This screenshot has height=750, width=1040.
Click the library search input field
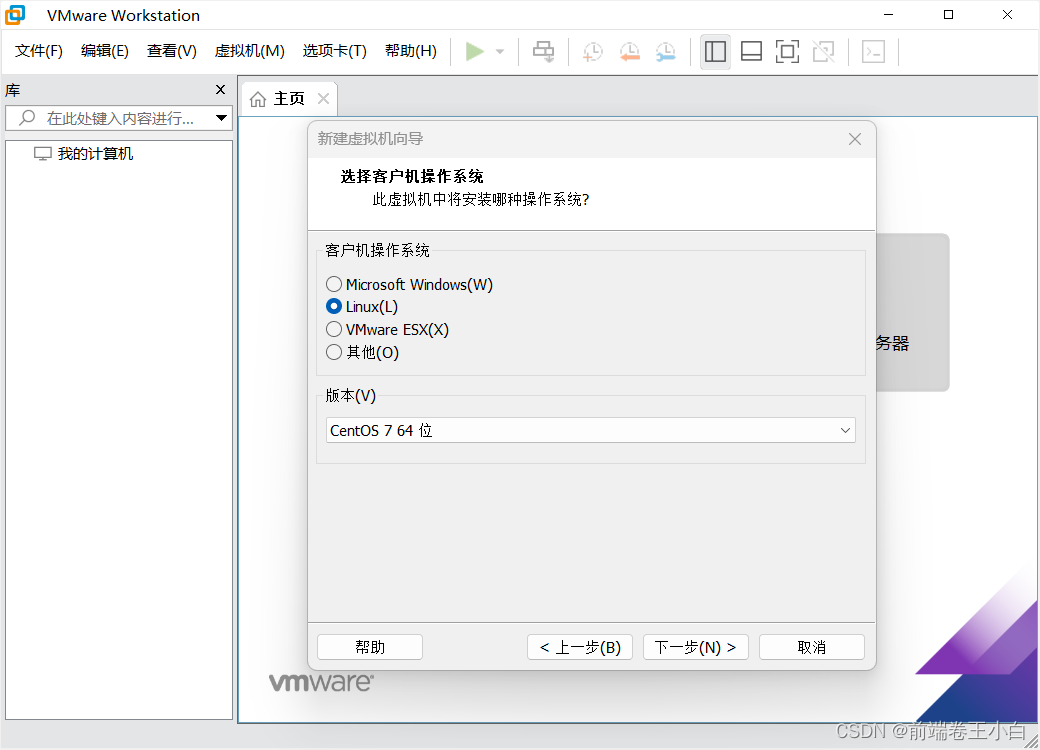(119, 118)
